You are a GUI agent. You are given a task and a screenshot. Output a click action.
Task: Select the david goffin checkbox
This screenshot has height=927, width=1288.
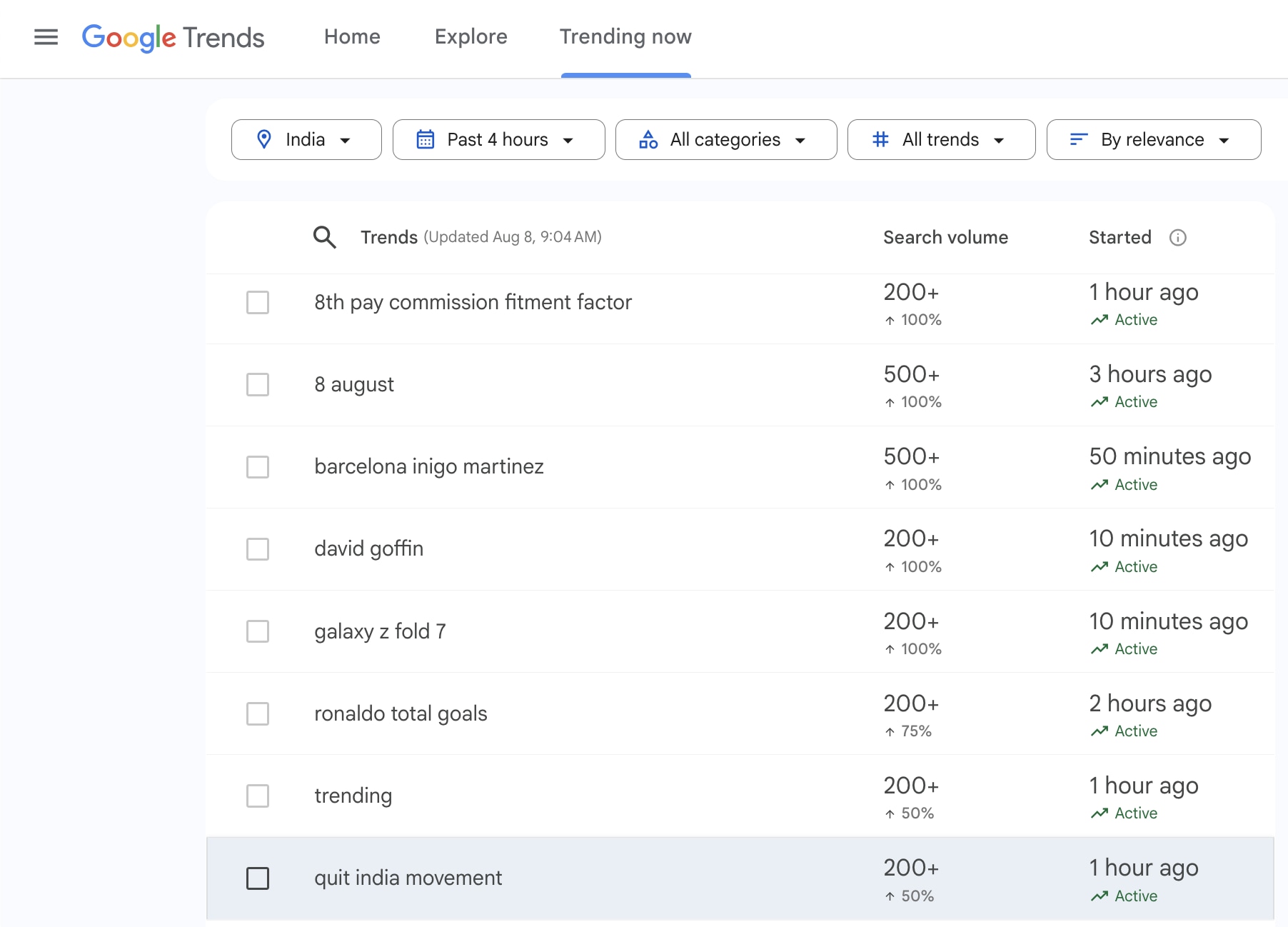pyautogui.click(x=258, y=549)
